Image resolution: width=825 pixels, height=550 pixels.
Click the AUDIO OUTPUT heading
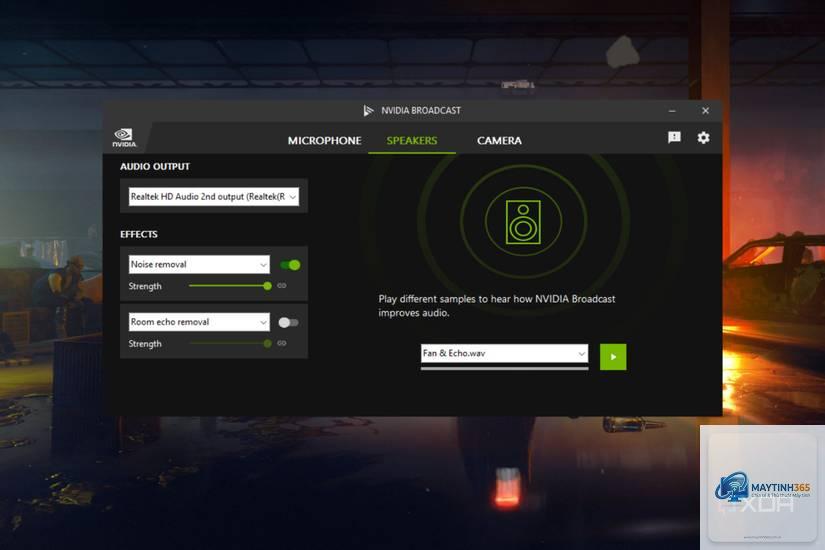(x=155, y=166)
